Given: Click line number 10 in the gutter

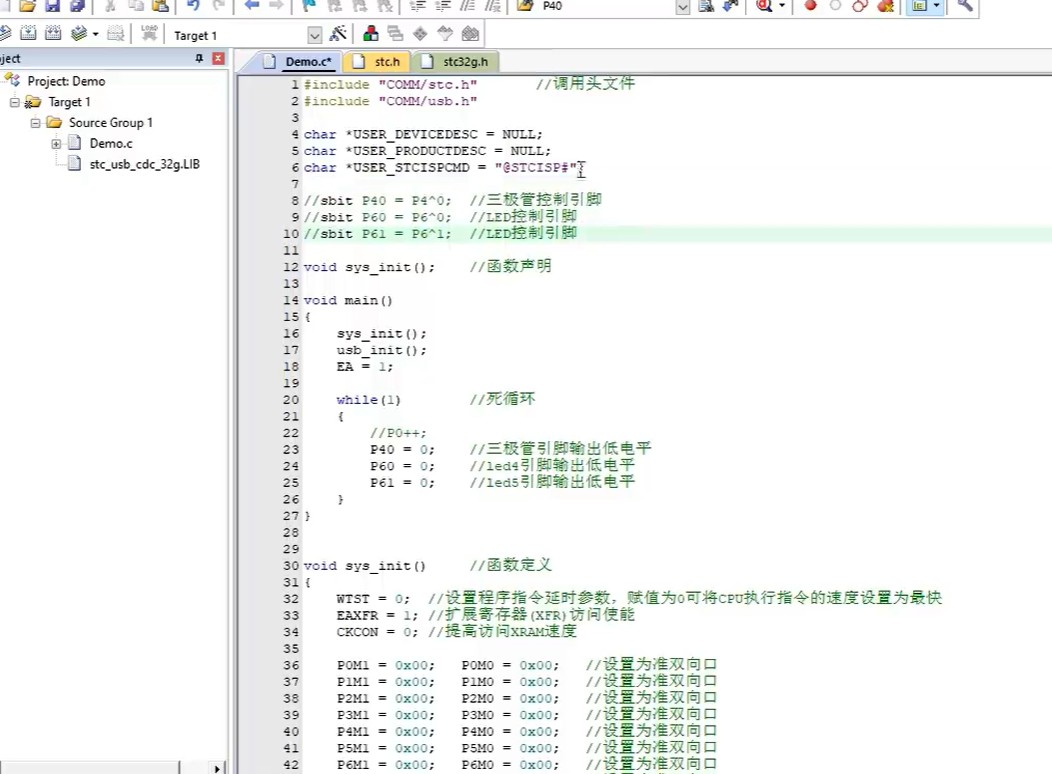Looking at the screenshot, I should 291,234.
